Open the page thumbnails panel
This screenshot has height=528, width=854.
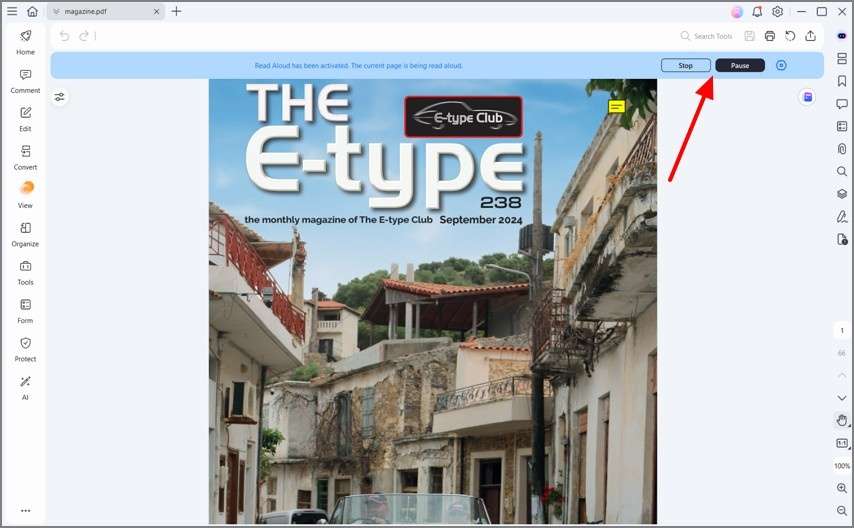click(841, 58)
